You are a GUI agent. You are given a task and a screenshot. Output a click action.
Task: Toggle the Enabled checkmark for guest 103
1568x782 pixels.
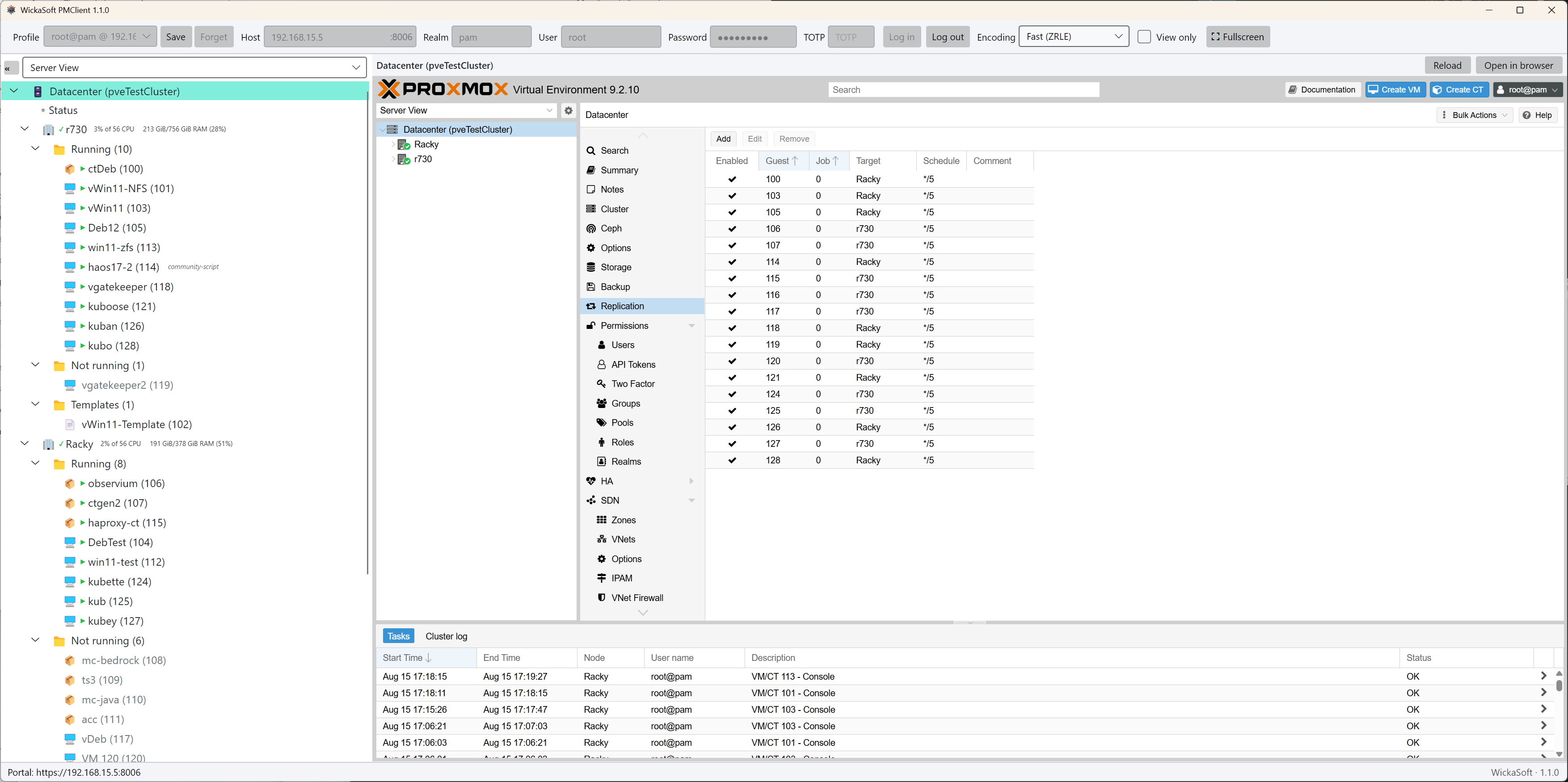(732, 196)
